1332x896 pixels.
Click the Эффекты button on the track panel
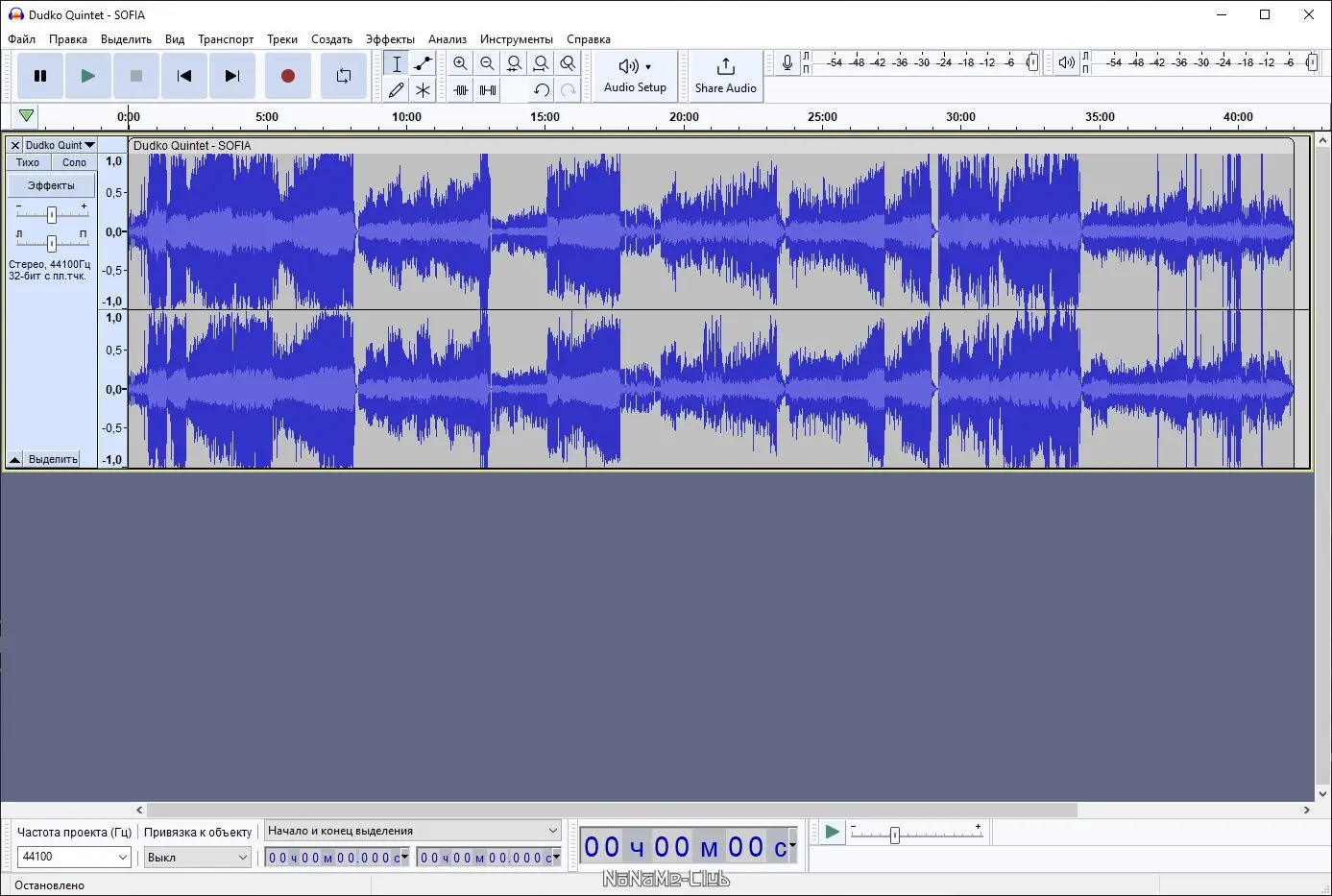[x=51, y=184]
